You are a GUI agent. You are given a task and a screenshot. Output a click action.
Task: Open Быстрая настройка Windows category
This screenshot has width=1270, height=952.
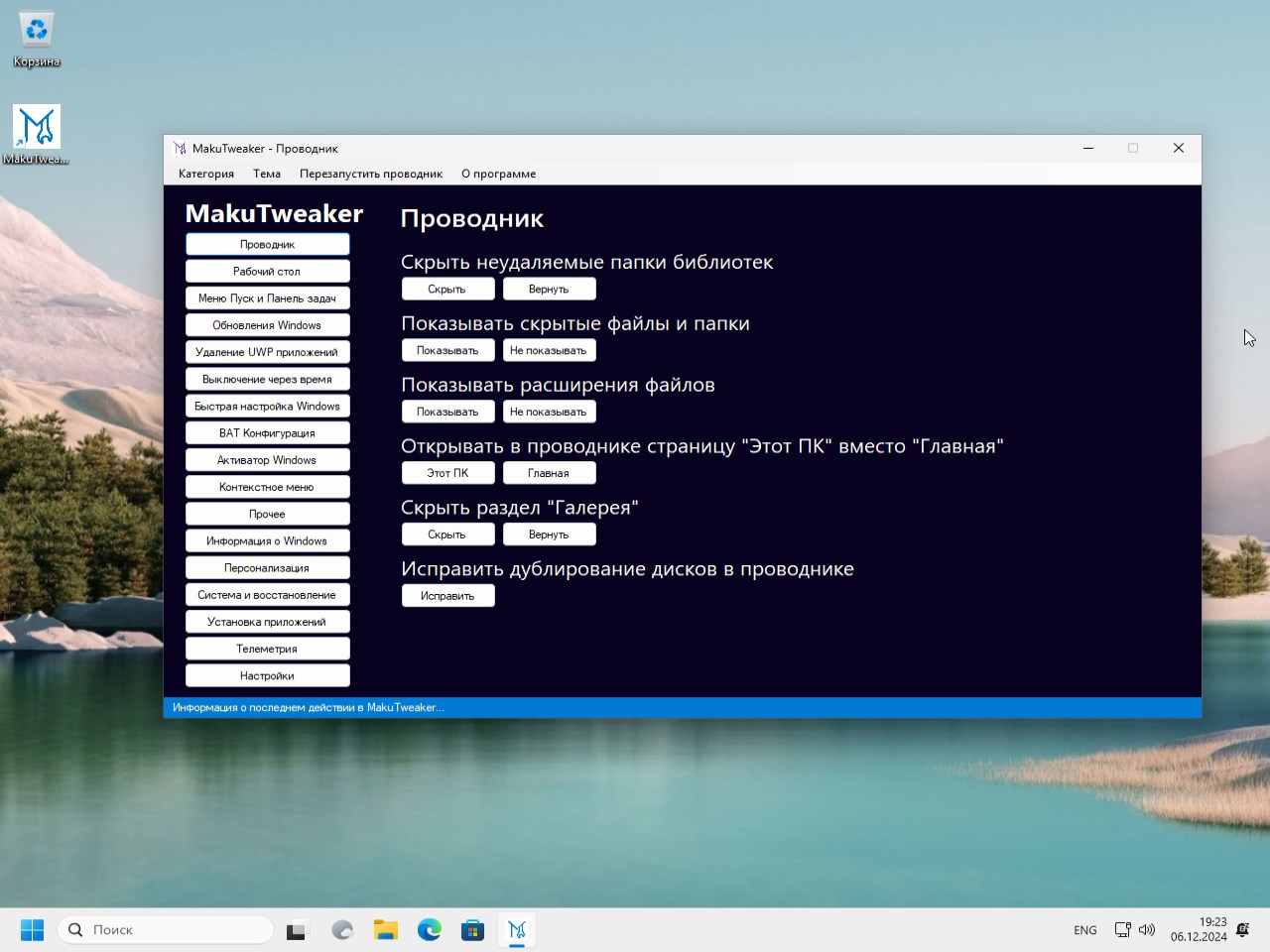(x=267, y=406)
